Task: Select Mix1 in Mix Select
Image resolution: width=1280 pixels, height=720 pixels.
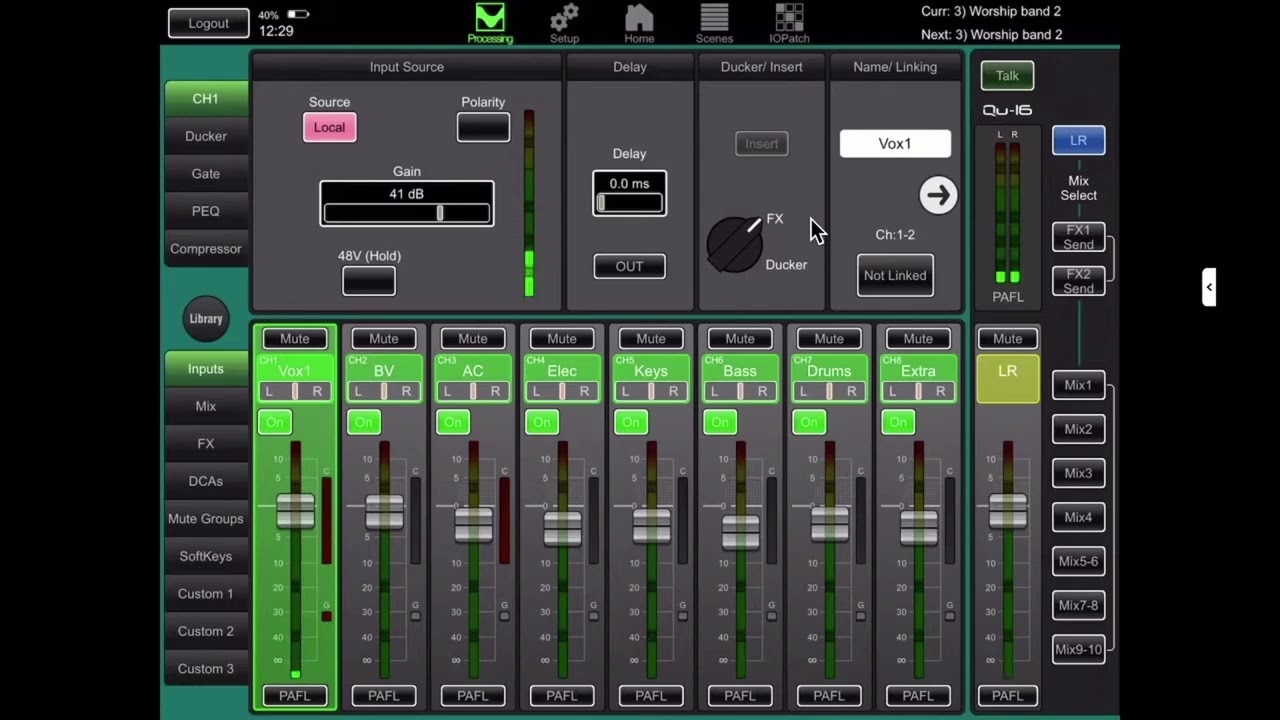Action: [1078, 385]
